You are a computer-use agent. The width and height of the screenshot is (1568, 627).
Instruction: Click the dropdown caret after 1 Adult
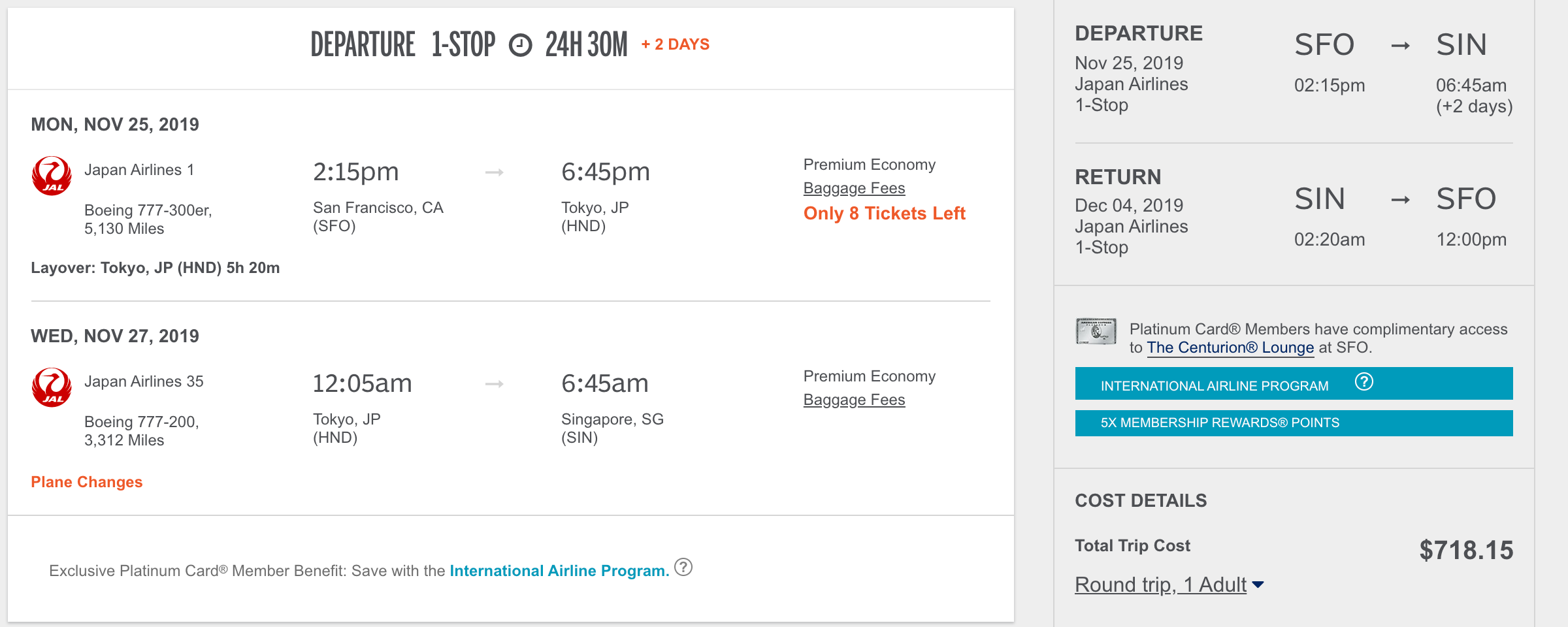1258,585
